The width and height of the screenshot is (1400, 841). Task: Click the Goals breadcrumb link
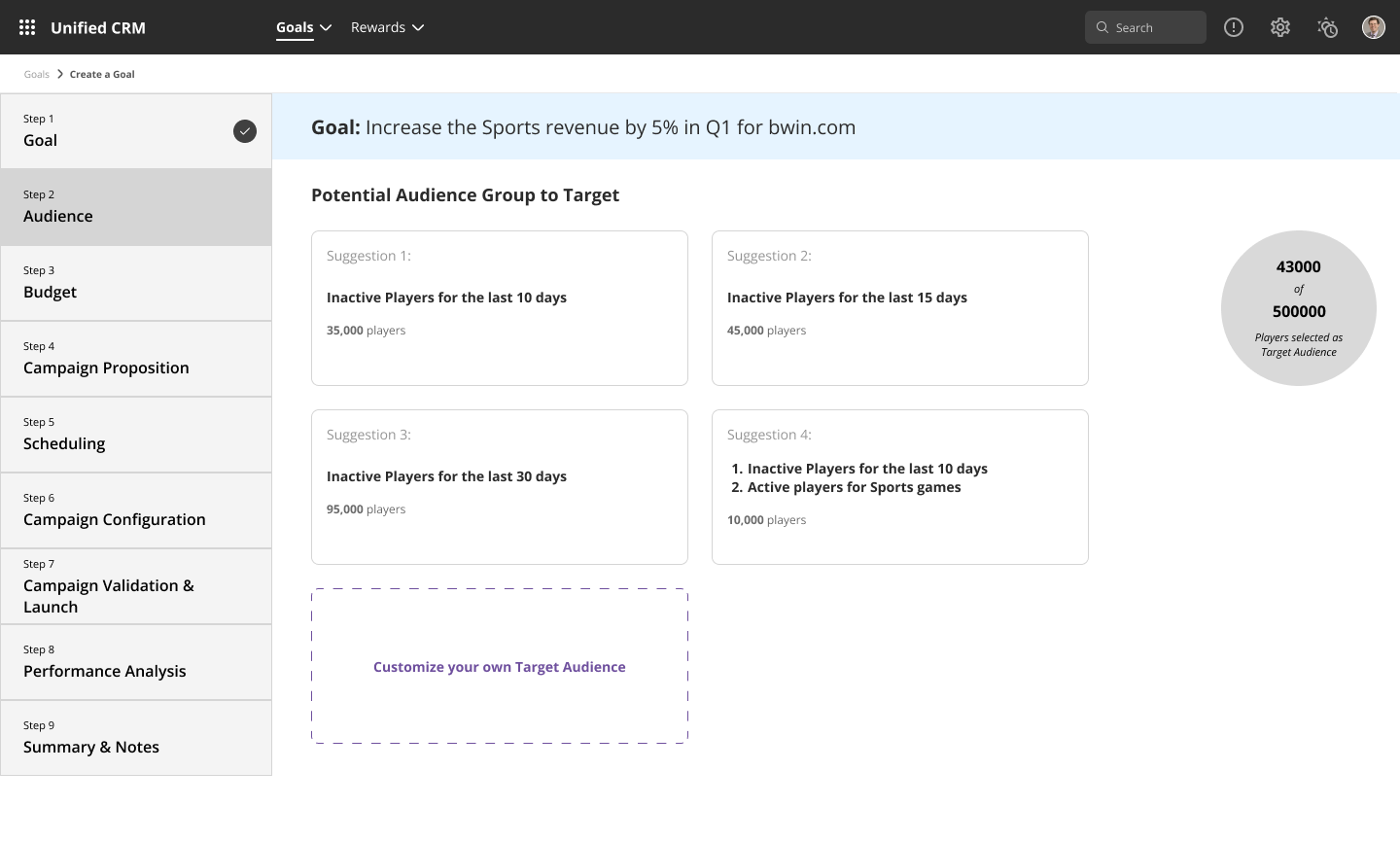[x=37, y=74]
